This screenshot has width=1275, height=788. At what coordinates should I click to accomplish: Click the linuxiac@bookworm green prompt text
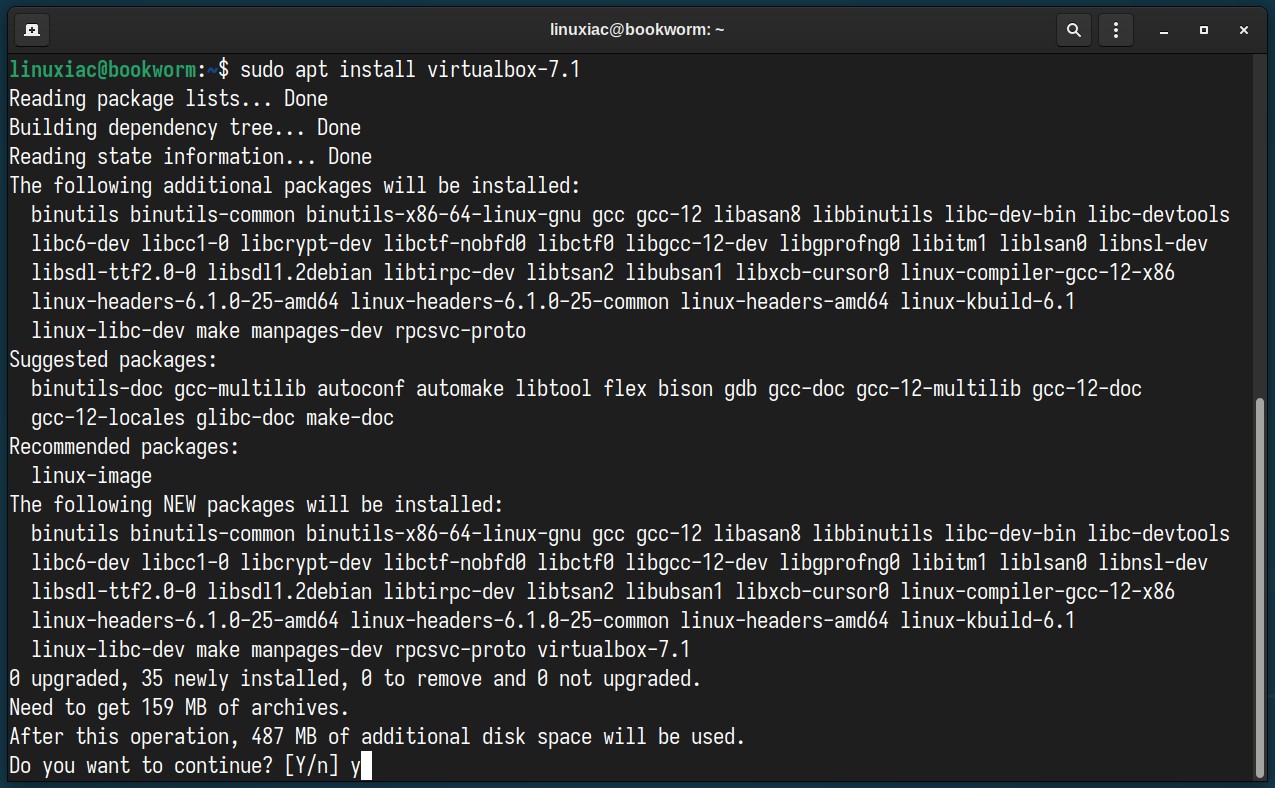click(102, 70)
